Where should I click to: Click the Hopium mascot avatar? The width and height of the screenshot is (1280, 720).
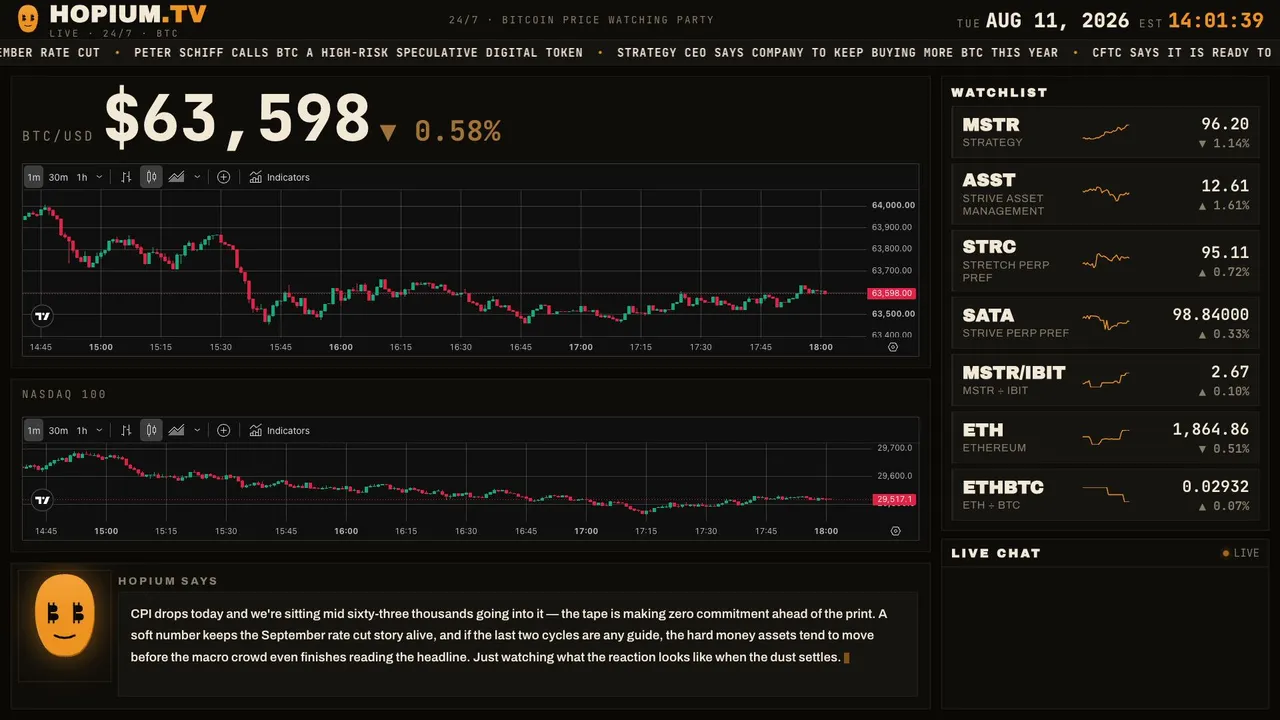65,615
